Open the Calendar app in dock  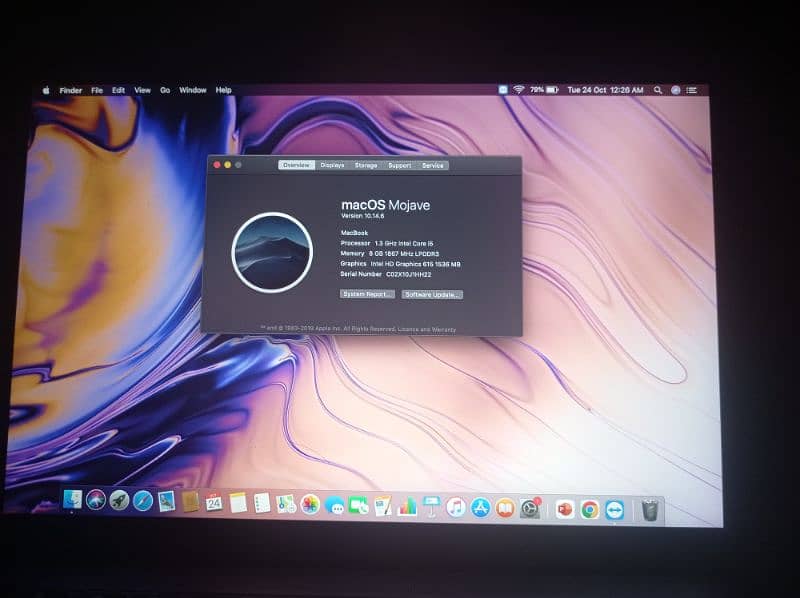(x=214, y=503)
